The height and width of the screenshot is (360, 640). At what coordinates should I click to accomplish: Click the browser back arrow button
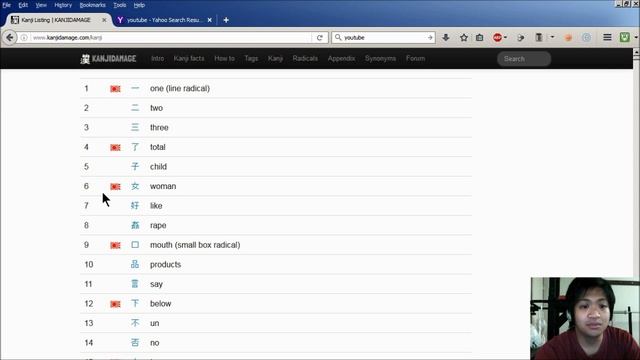(x=10, y=38)
